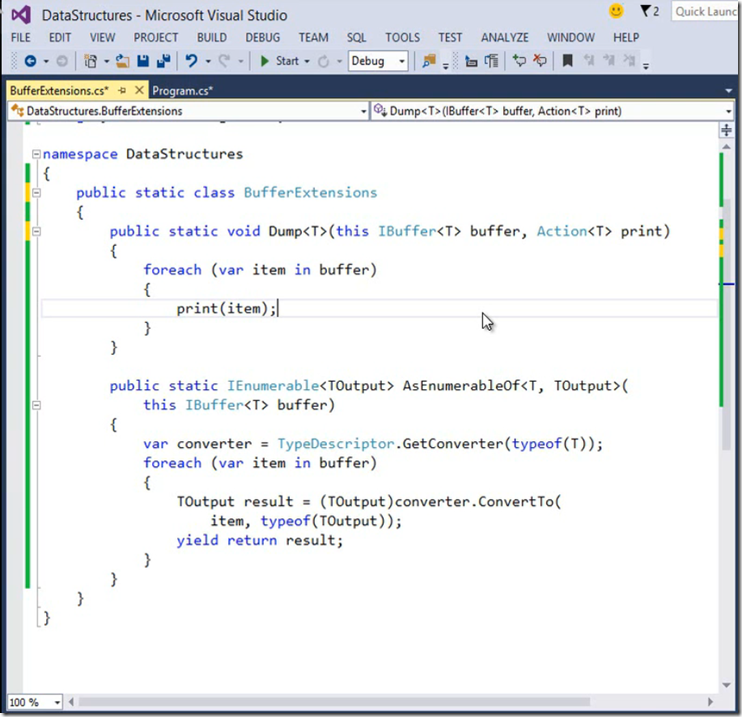The image size is (742, 717).
Task: Click the Increase Indent toolbar icon
Action: coord(491,61)
